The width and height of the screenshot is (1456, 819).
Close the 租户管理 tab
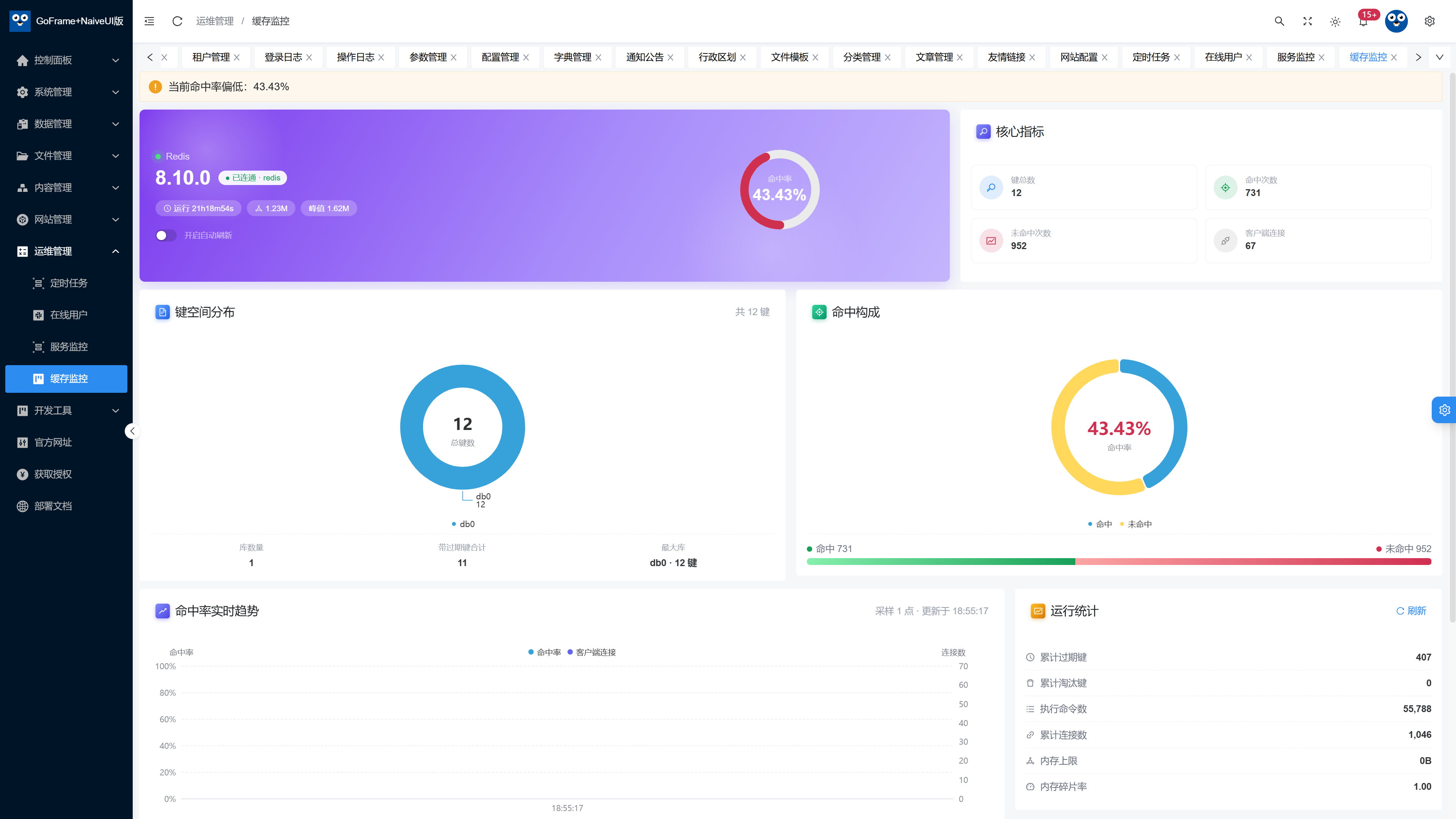[x=237, y=57]
